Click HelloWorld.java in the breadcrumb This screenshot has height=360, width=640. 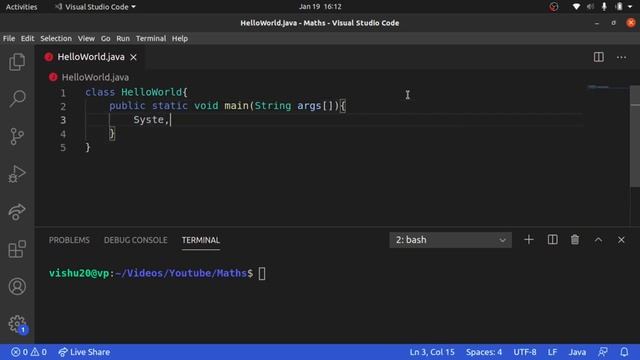[x=95, y=77]
